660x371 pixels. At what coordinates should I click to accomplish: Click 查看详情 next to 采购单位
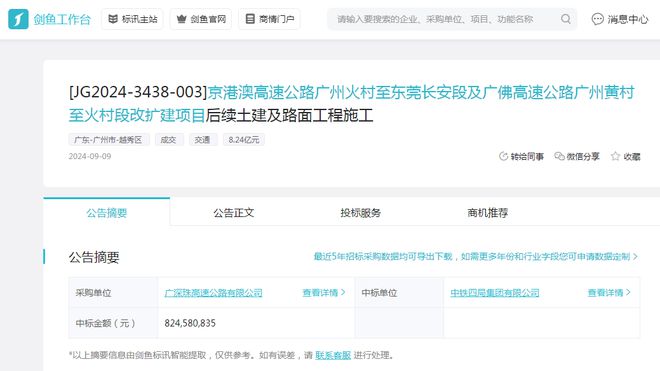coord(324,292)
